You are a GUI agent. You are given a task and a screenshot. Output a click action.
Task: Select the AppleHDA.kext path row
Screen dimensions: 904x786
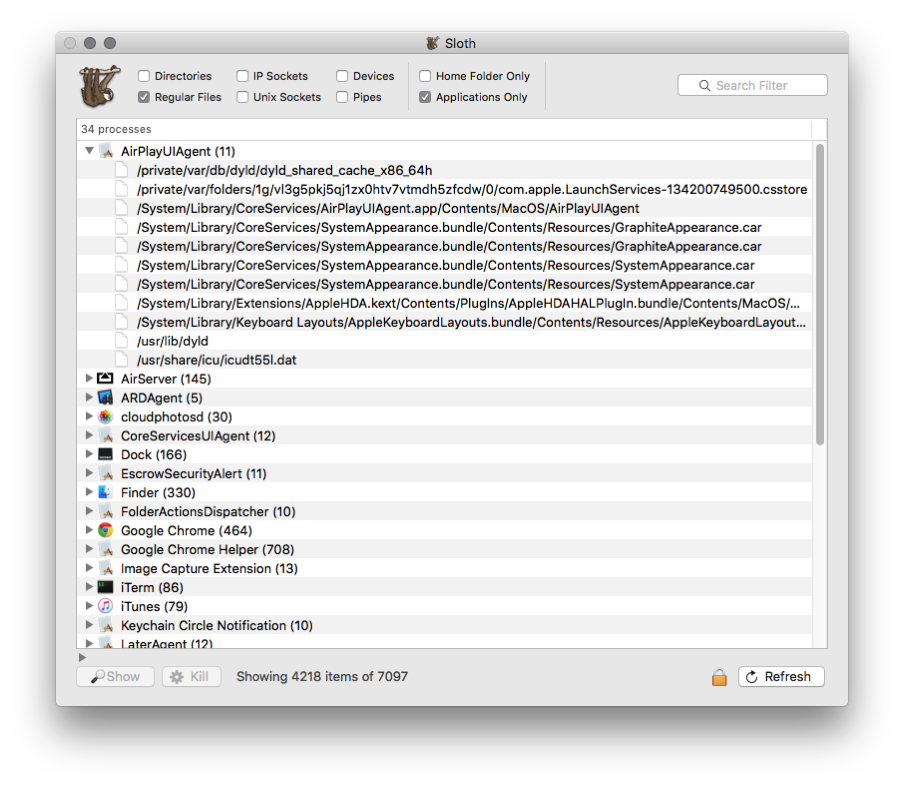pyautogui.click(x=445, y=303)
